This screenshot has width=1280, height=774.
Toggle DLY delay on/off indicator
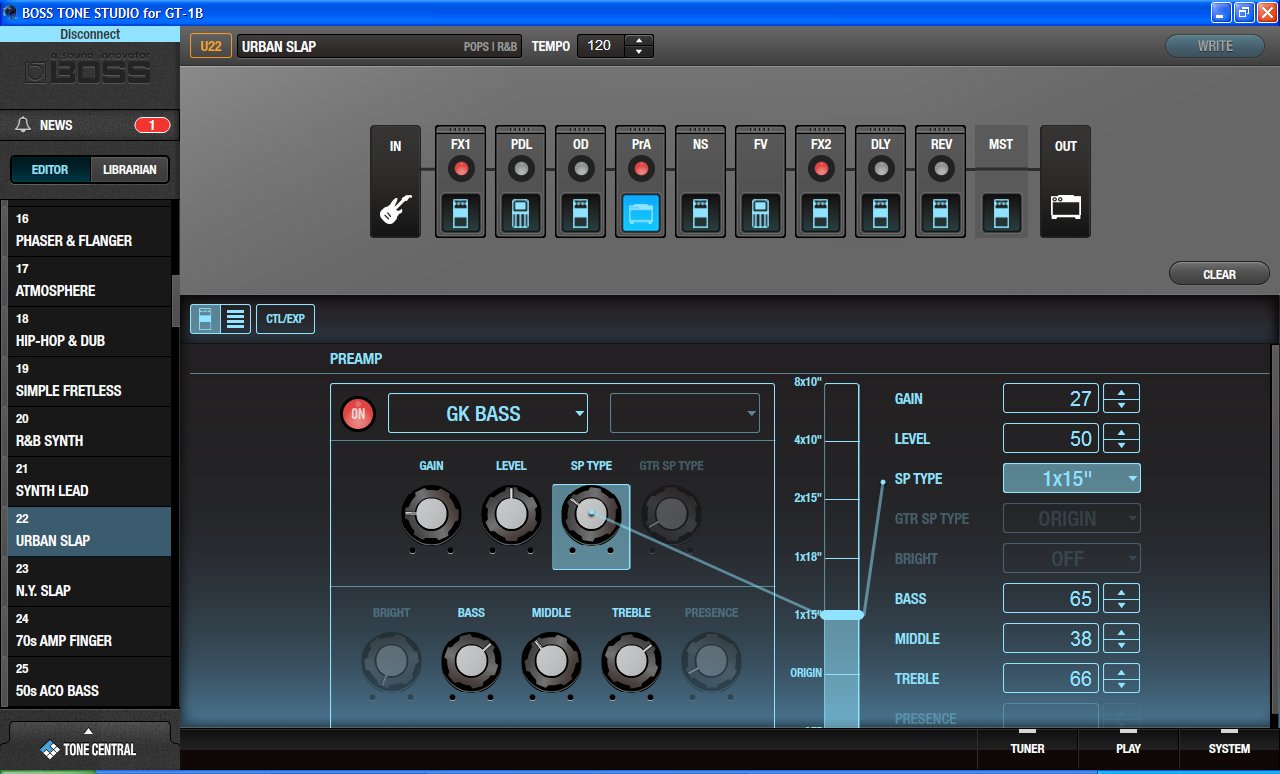pyautogui.click(x=881, y=169)
